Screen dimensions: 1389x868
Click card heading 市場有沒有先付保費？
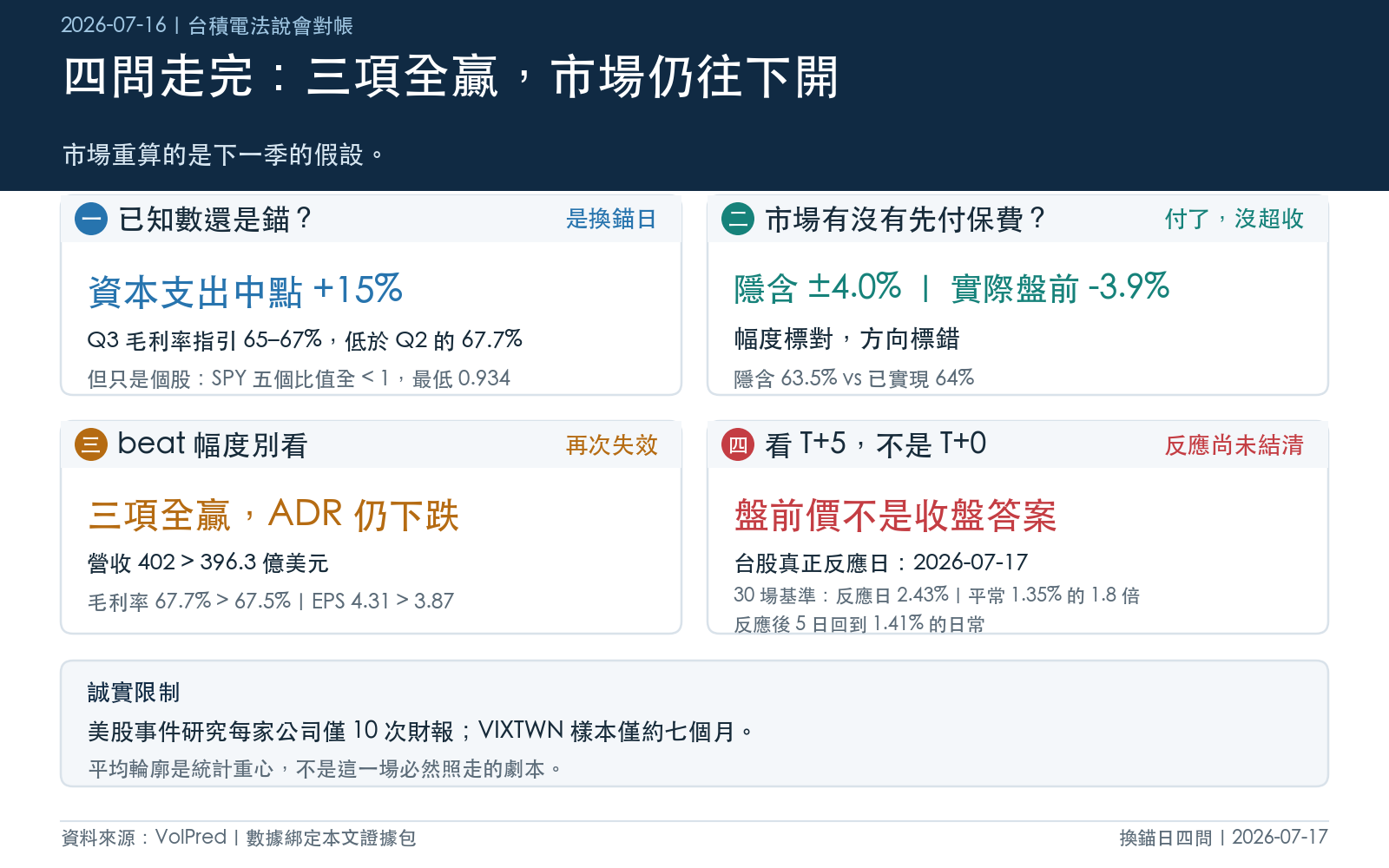(x=905, y=219)
